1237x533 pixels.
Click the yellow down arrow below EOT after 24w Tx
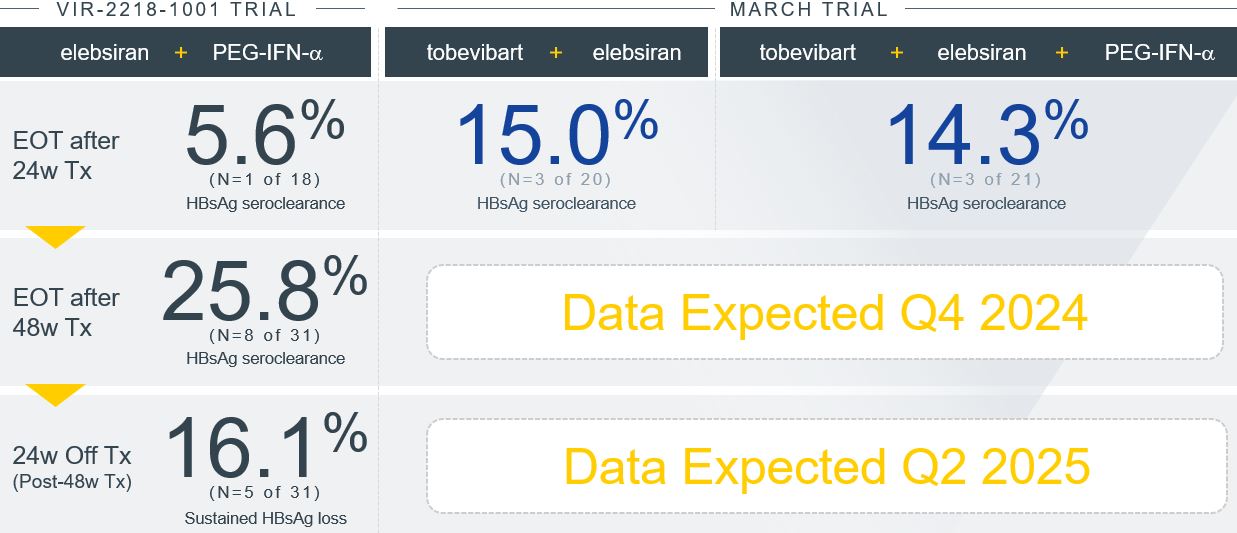point(55,237)
